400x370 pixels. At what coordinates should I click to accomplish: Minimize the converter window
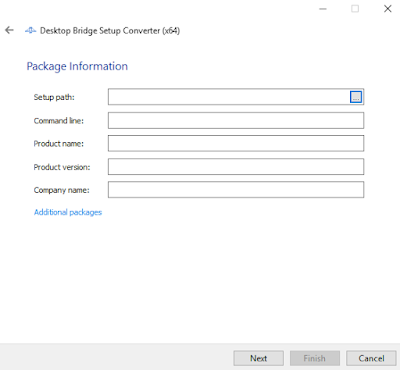click(323, 9)
